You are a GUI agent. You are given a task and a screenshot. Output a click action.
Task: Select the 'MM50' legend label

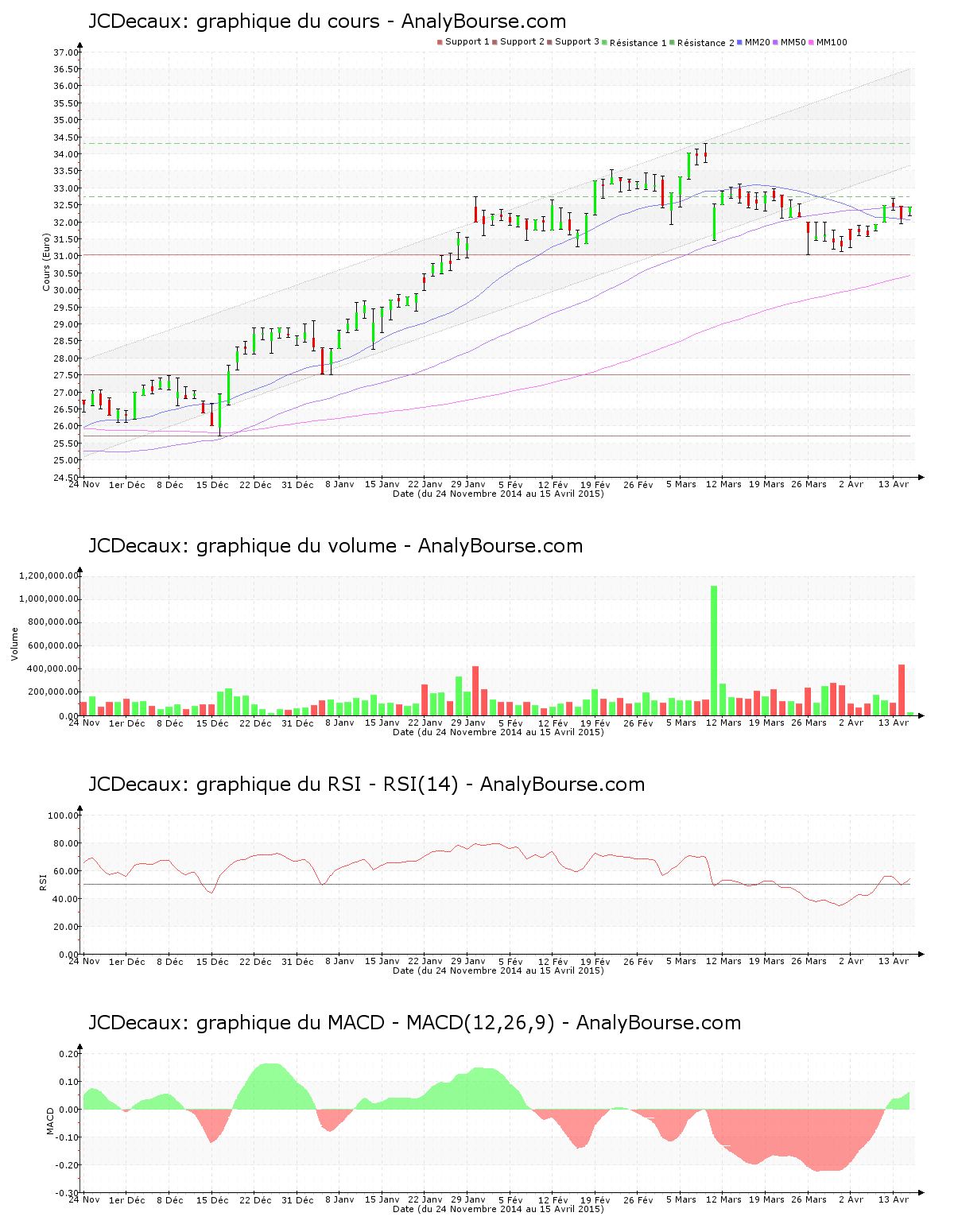793,41
